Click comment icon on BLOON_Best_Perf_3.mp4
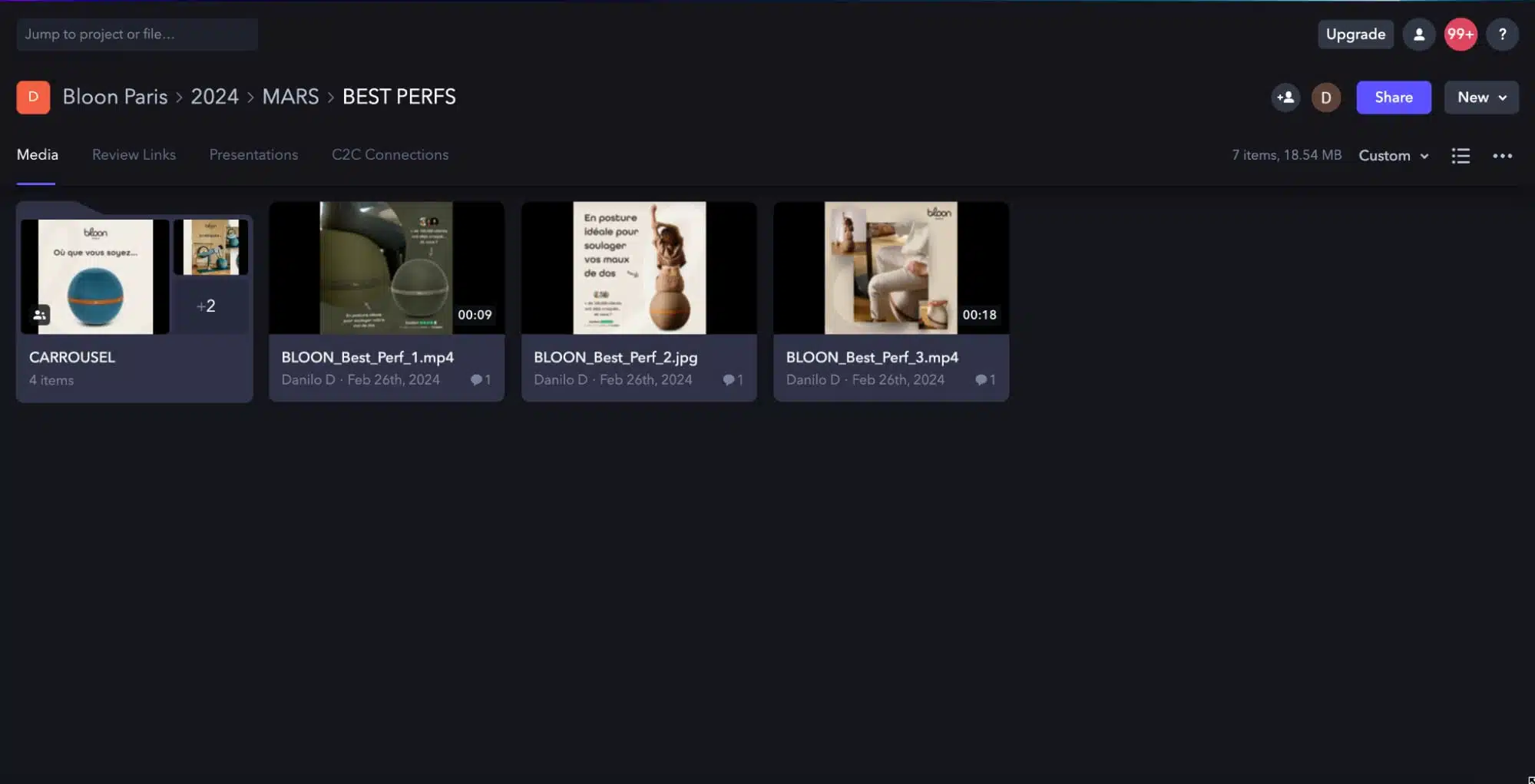This screenshot has width=1535, height=784. pyautogui.click(x=981, y=379)
